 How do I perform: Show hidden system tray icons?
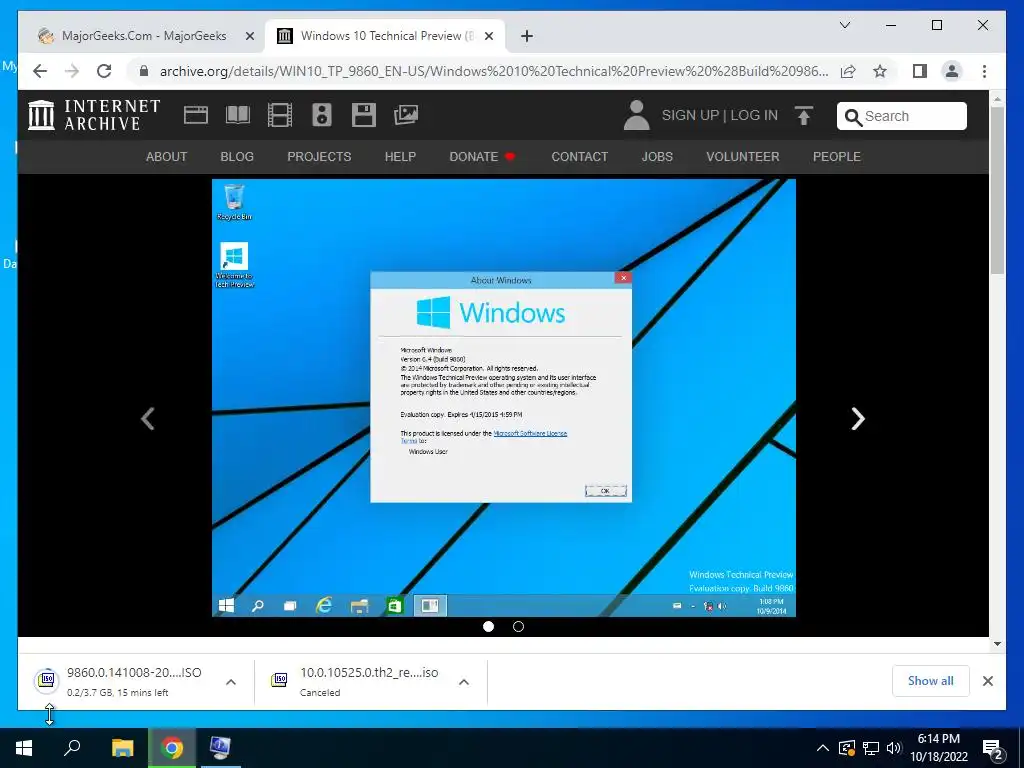click(x=823, y=748)
